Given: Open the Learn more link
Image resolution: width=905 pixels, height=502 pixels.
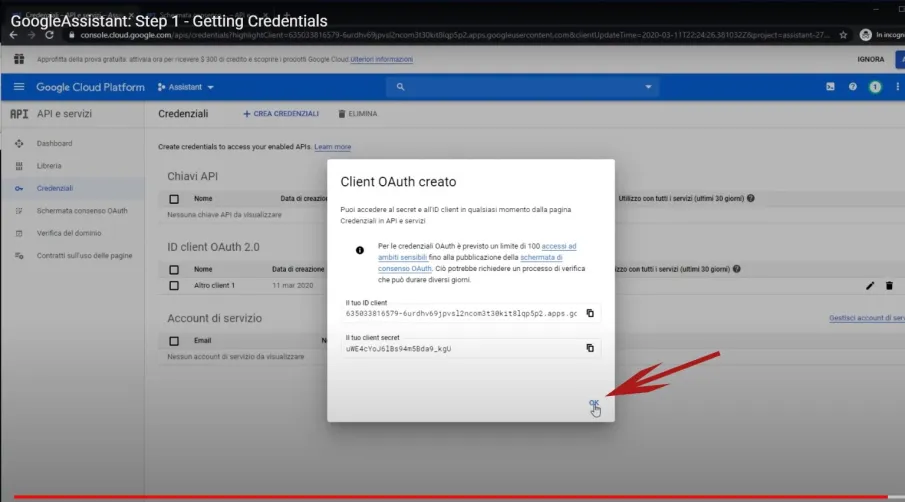Looking at the screenshot, I should (x=332, y=147).
